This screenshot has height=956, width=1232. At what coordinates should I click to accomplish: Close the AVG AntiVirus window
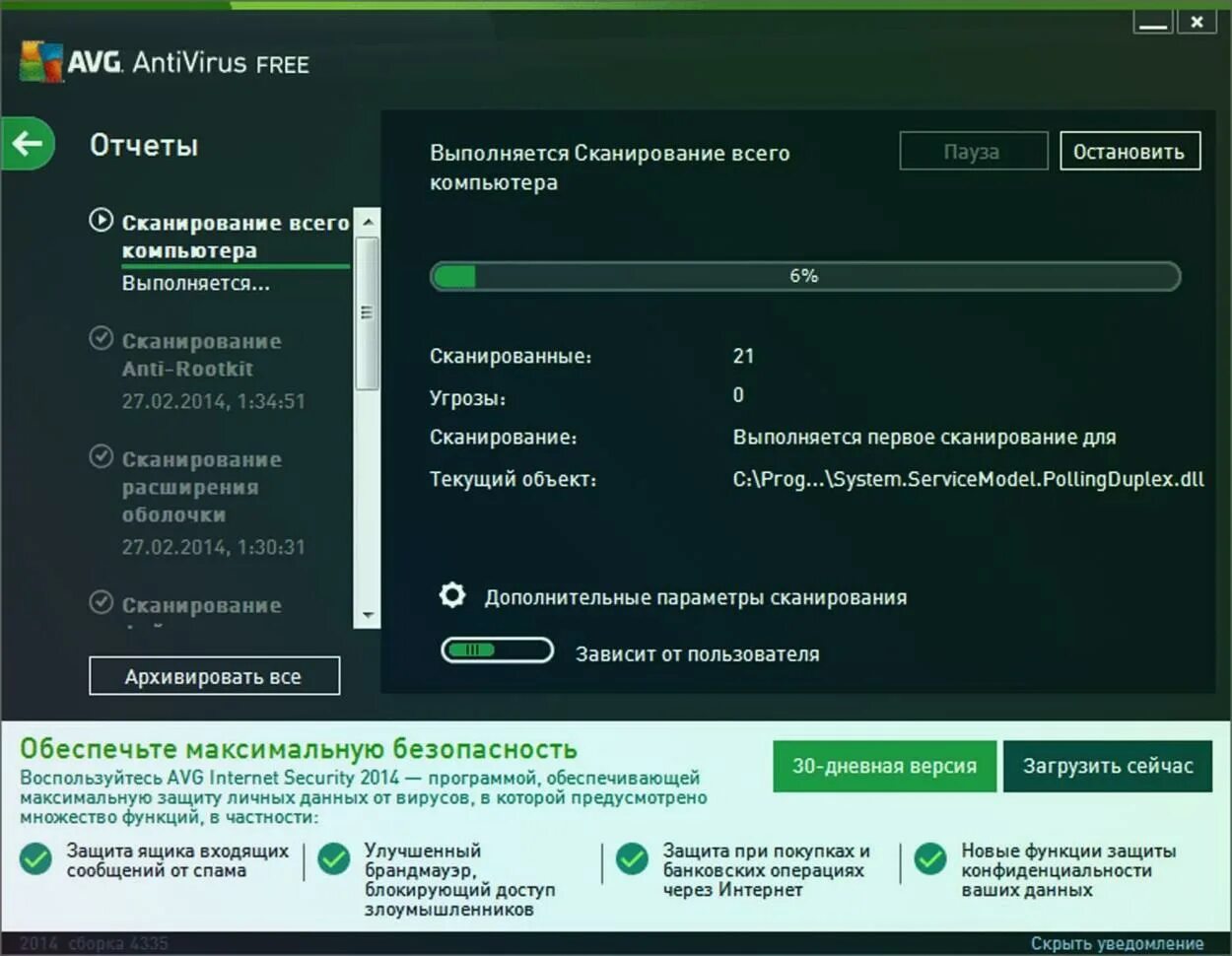(1197, 22)
